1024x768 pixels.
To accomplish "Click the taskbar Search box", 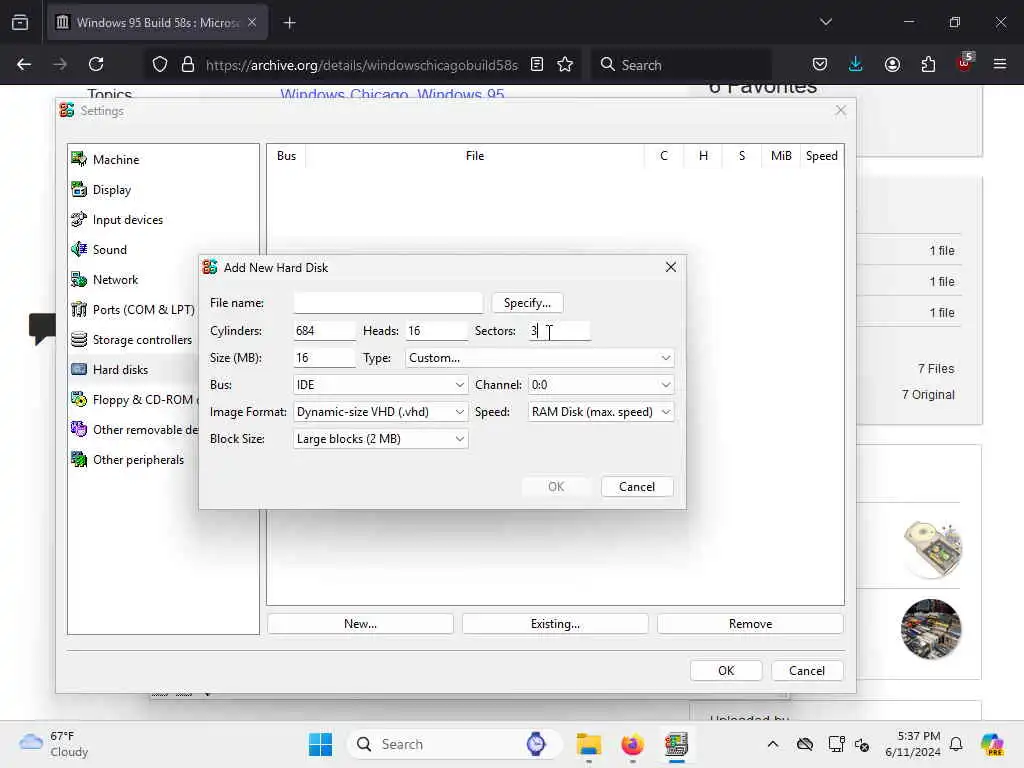I will (x=454, y=744).
